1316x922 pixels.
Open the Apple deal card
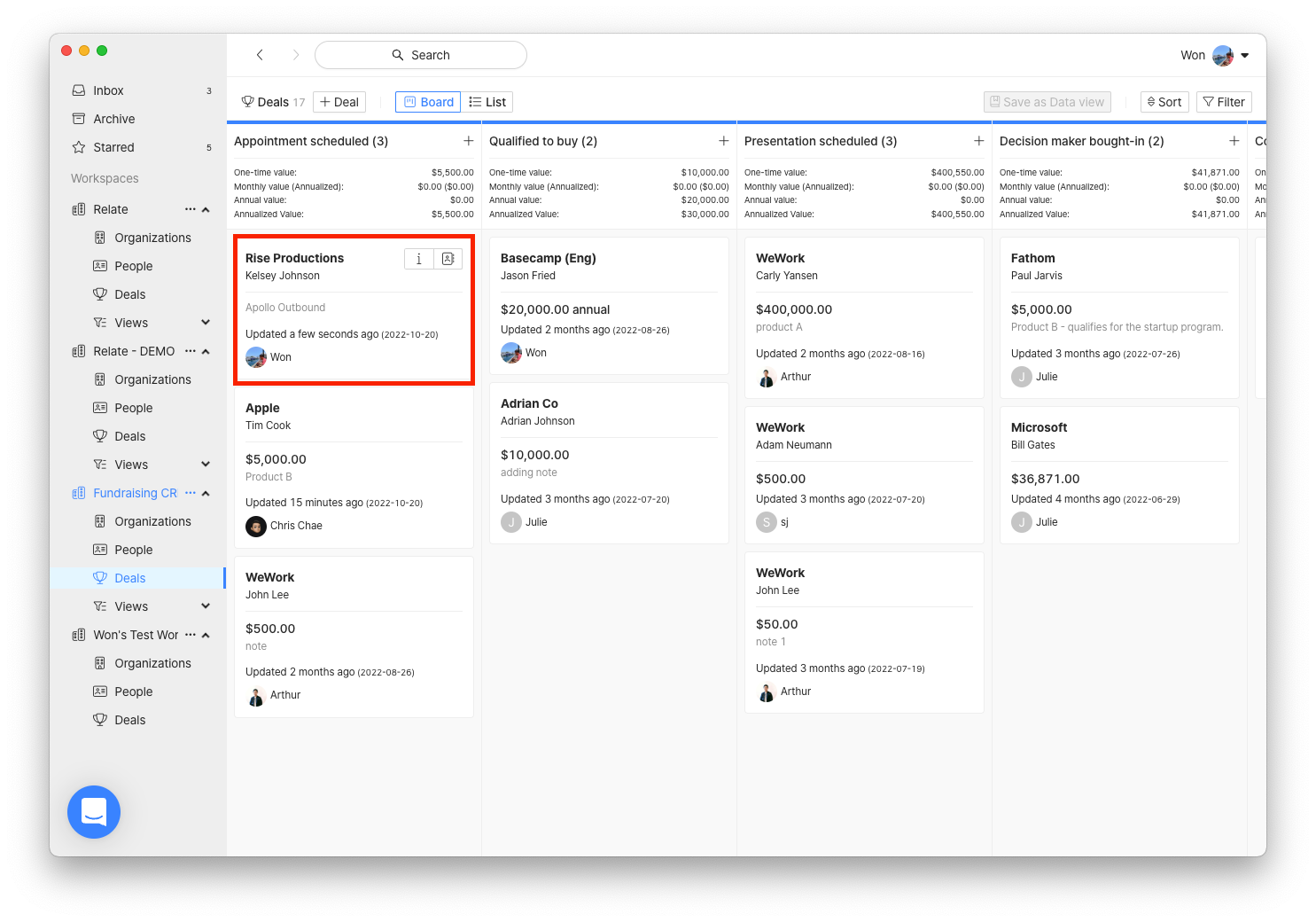[x=354, y=467]
